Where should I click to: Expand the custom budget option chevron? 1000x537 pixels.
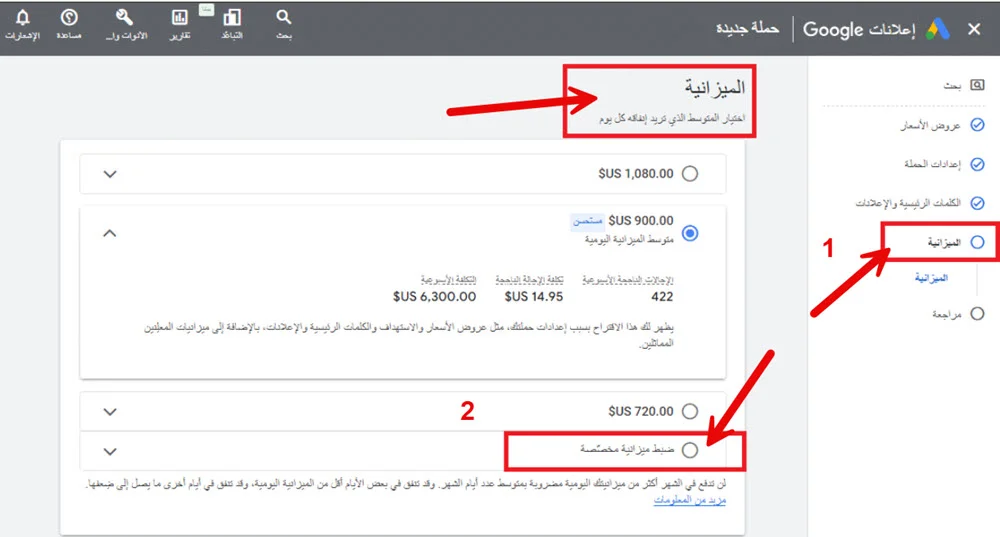click(110, 452)
